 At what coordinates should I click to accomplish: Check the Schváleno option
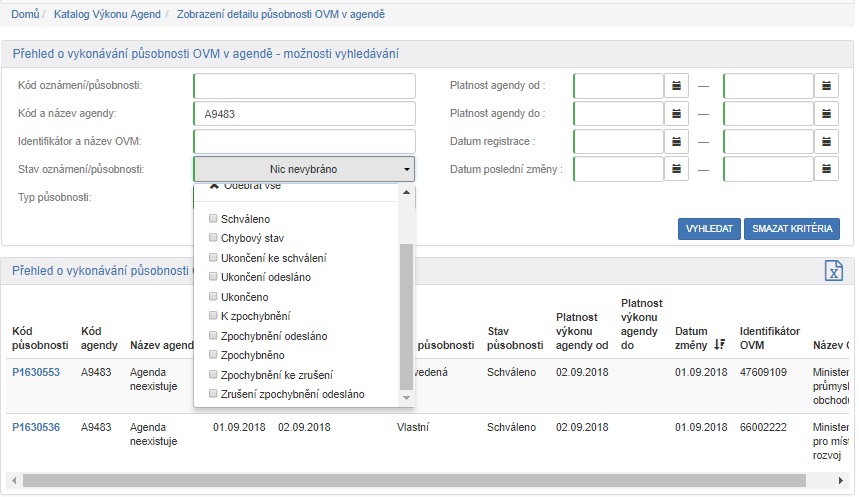click(212, 219)
